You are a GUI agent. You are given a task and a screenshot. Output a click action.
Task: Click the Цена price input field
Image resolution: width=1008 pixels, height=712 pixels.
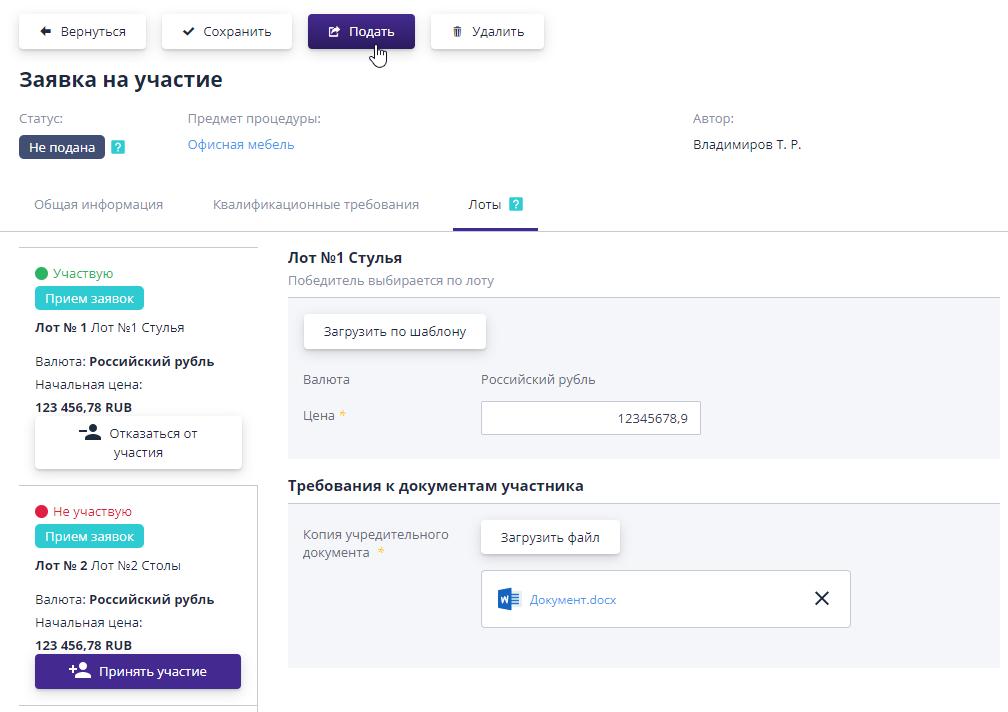point(590,417)
